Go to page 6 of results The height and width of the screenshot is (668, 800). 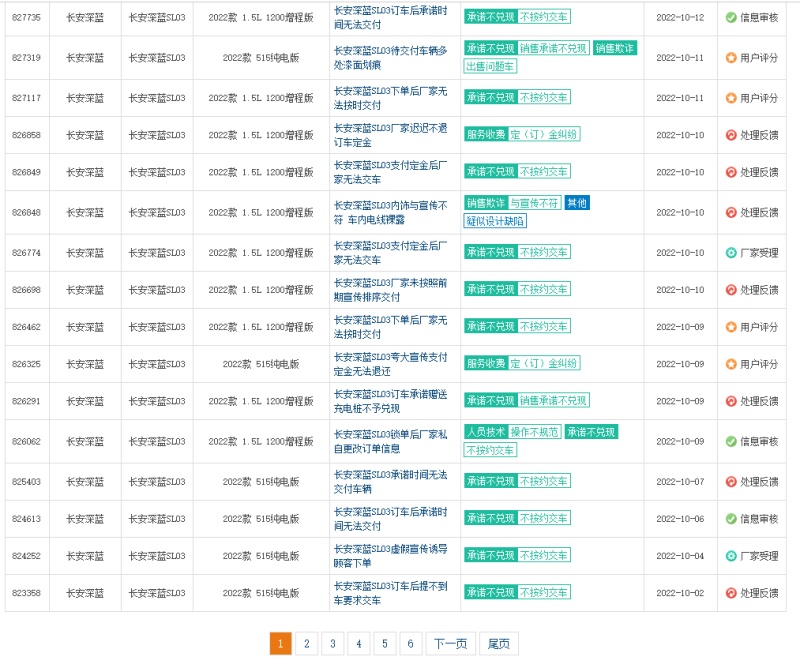coord(410,644)
